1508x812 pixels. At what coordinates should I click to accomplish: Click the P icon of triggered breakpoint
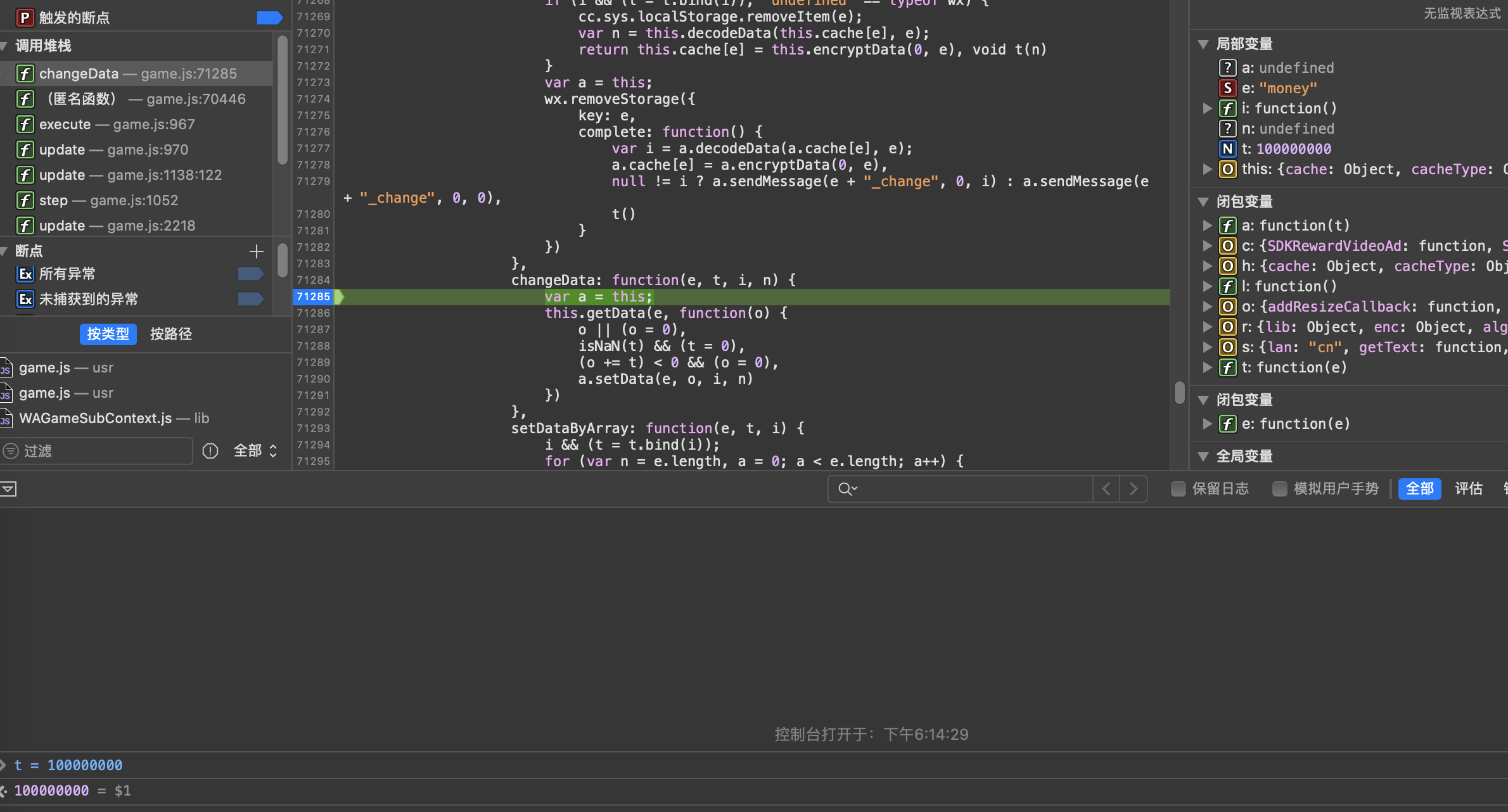[x=25, y=18]
